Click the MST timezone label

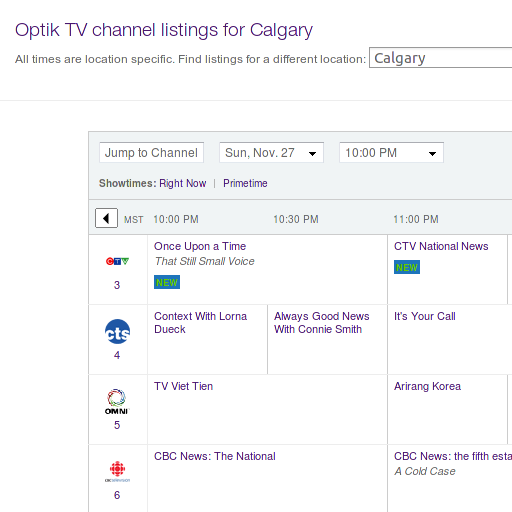click(x=133, y=220)
